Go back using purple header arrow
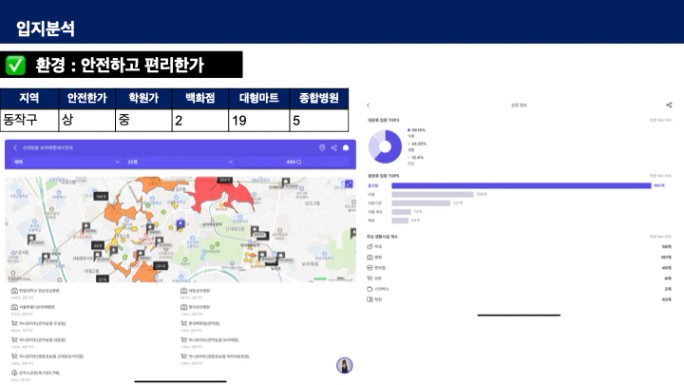684x385 pixels. (x=15, y=148)
